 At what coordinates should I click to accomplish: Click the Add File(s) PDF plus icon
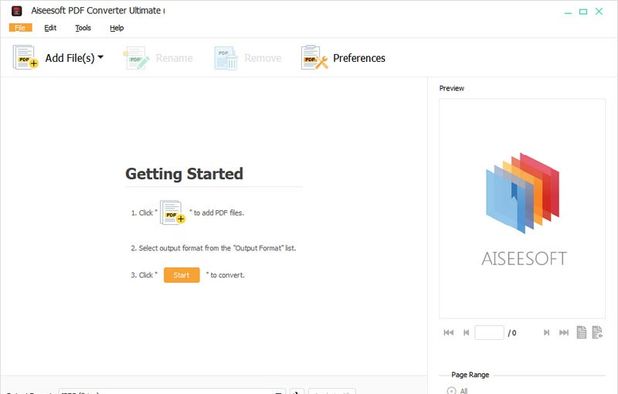pos(26,58)
